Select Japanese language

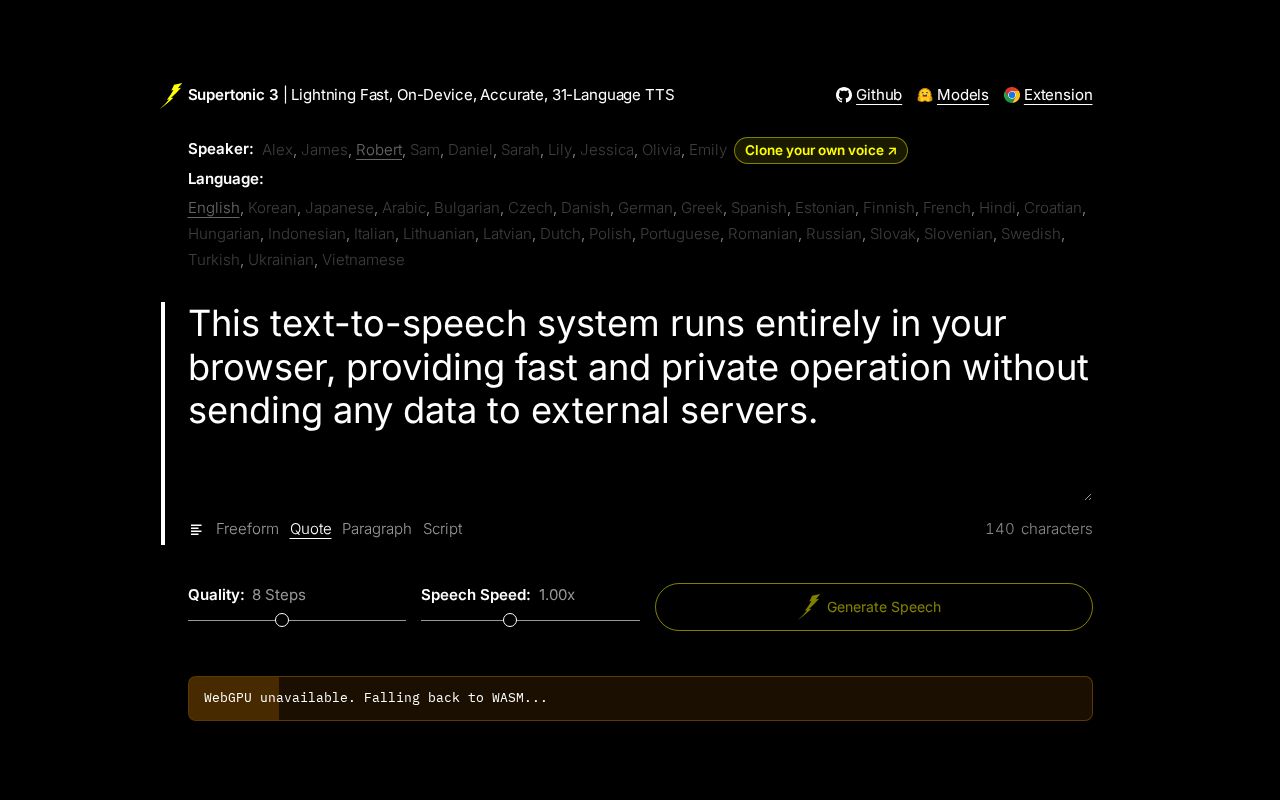339,208
